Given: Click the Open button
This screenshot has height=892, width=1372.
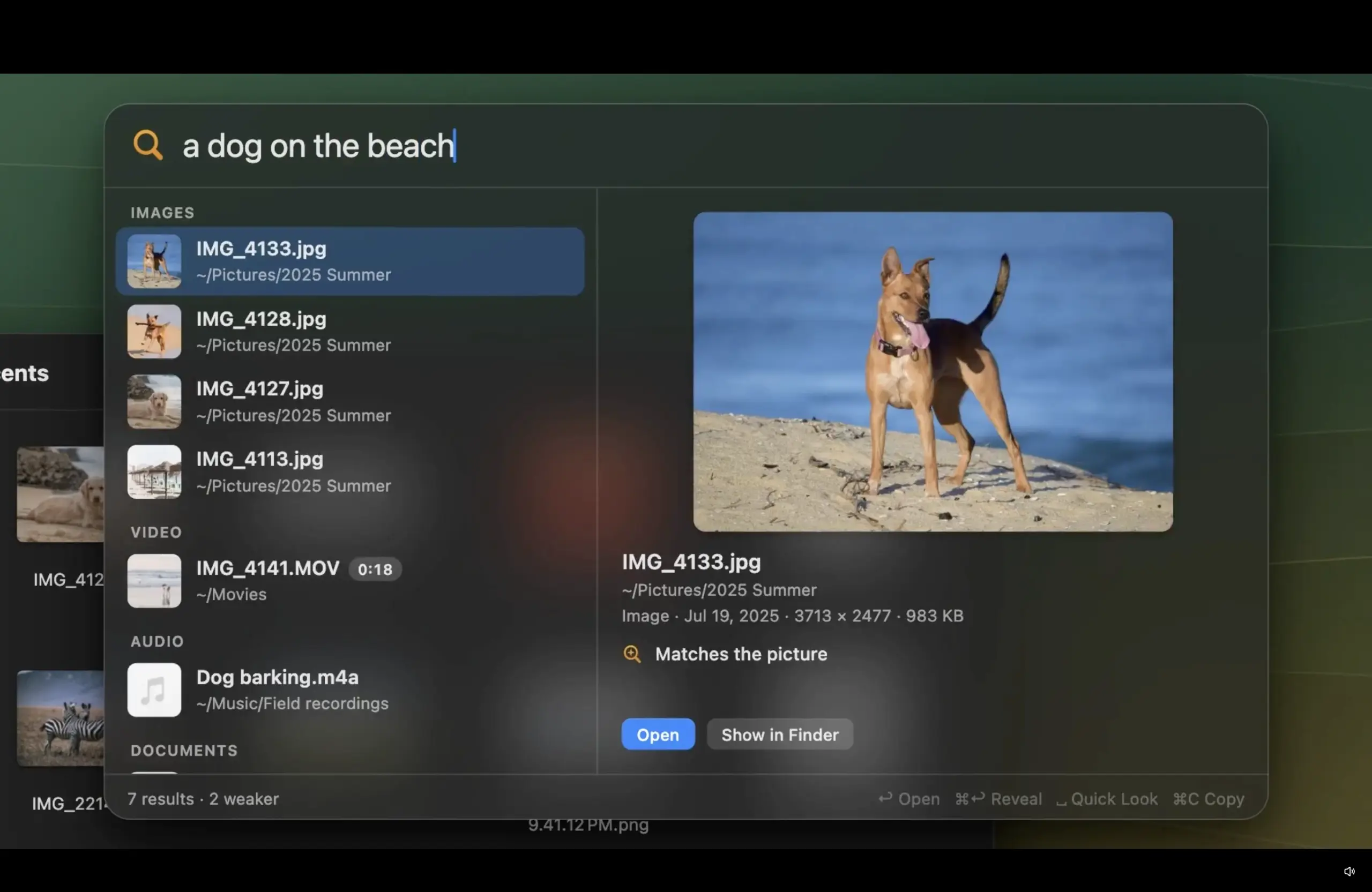Looking at the screenshot, I should click(658, 734).
